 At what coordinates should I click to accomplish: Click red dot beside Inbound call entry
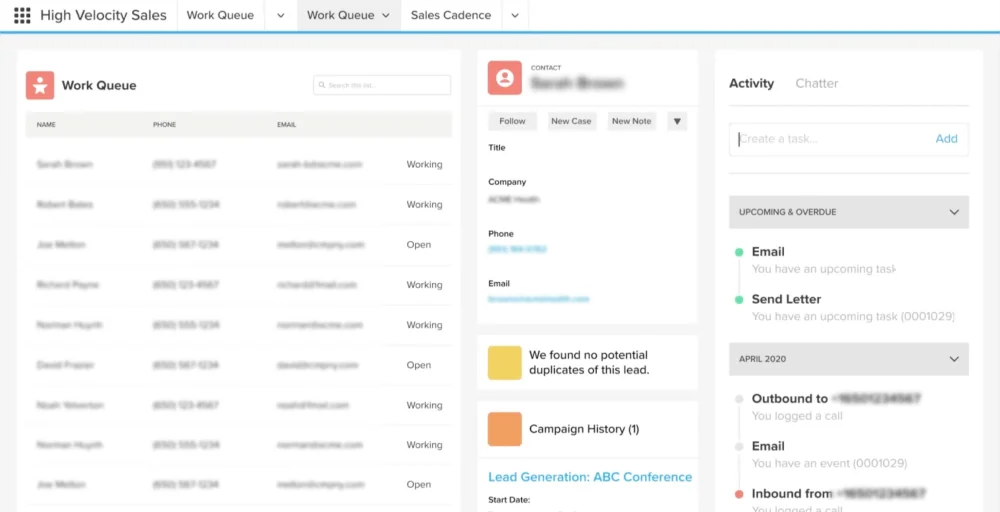[x=739, y=494]
